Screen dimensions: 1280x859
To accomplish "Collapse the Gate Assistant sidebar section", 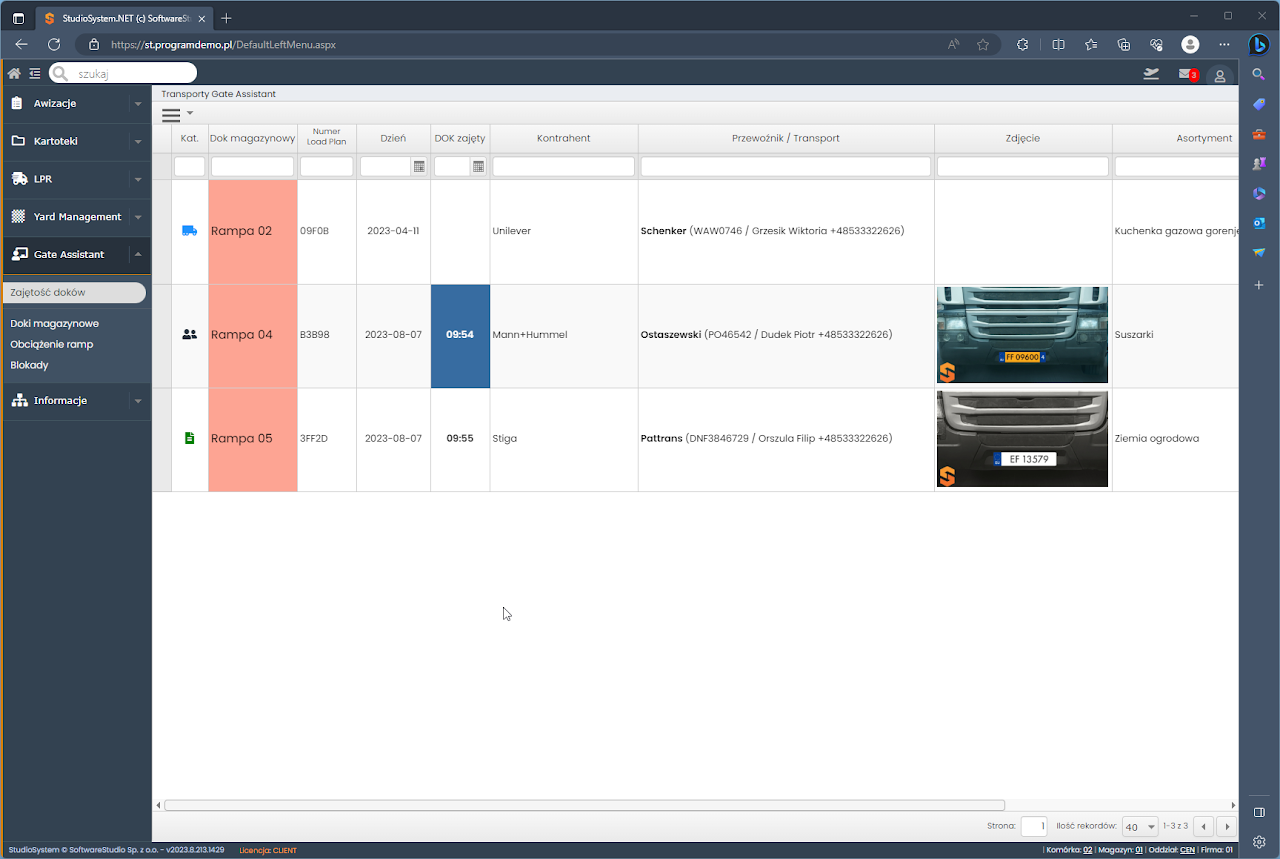I will 138,254.
